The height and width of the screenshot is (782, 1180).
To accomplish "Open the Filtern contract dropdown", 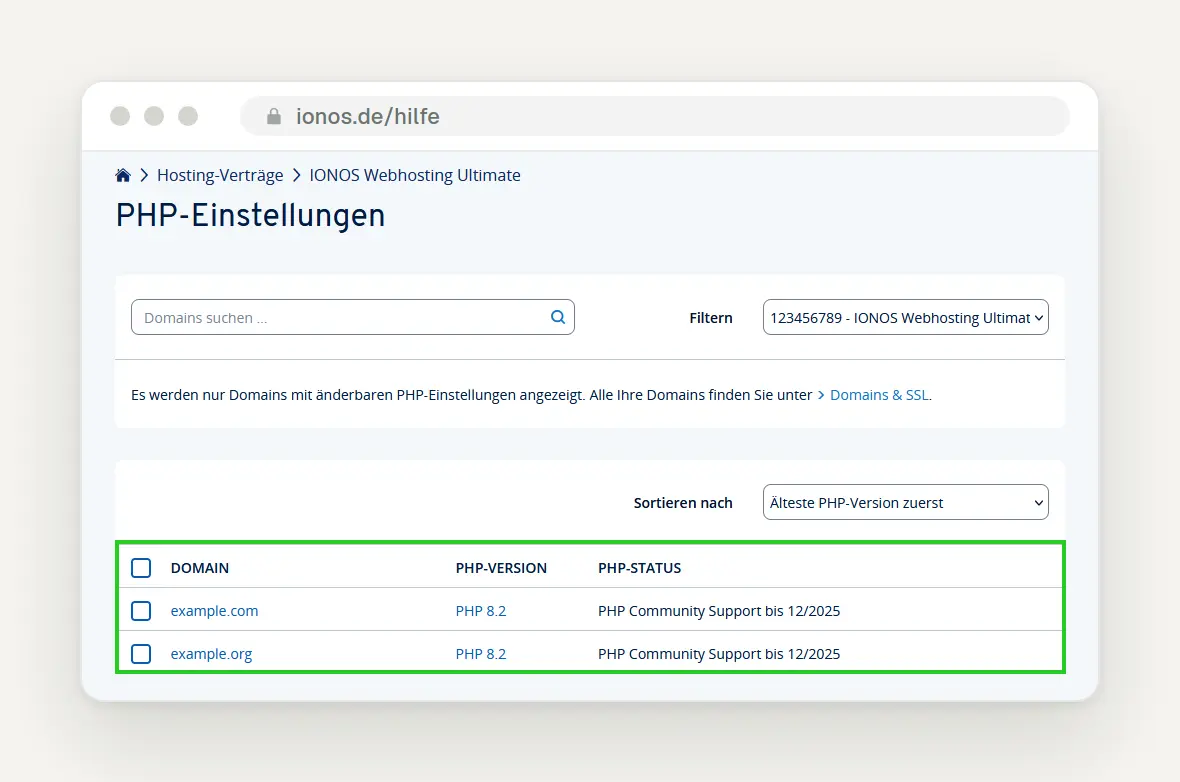I will [x=905, y=317].
